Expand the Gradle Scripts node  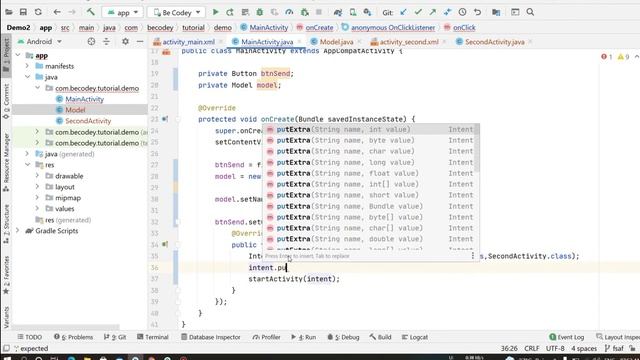pos(18,231)
